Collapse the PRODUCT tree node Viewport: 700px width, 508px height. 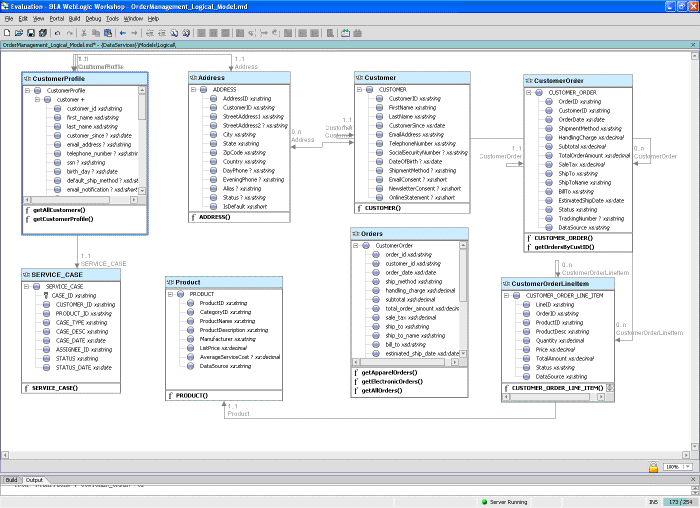pos(171,294)
